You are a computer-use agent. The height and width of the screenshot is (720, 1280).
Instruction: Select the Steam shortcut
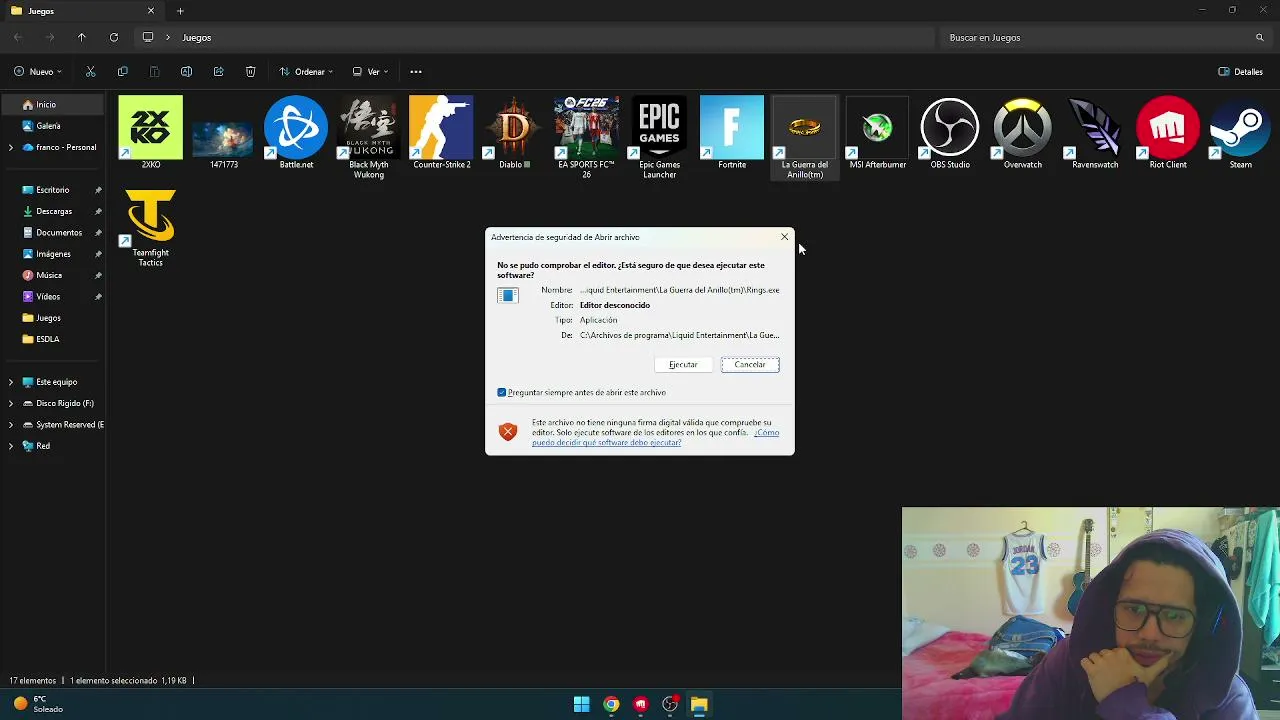[x=1240, y=132]
